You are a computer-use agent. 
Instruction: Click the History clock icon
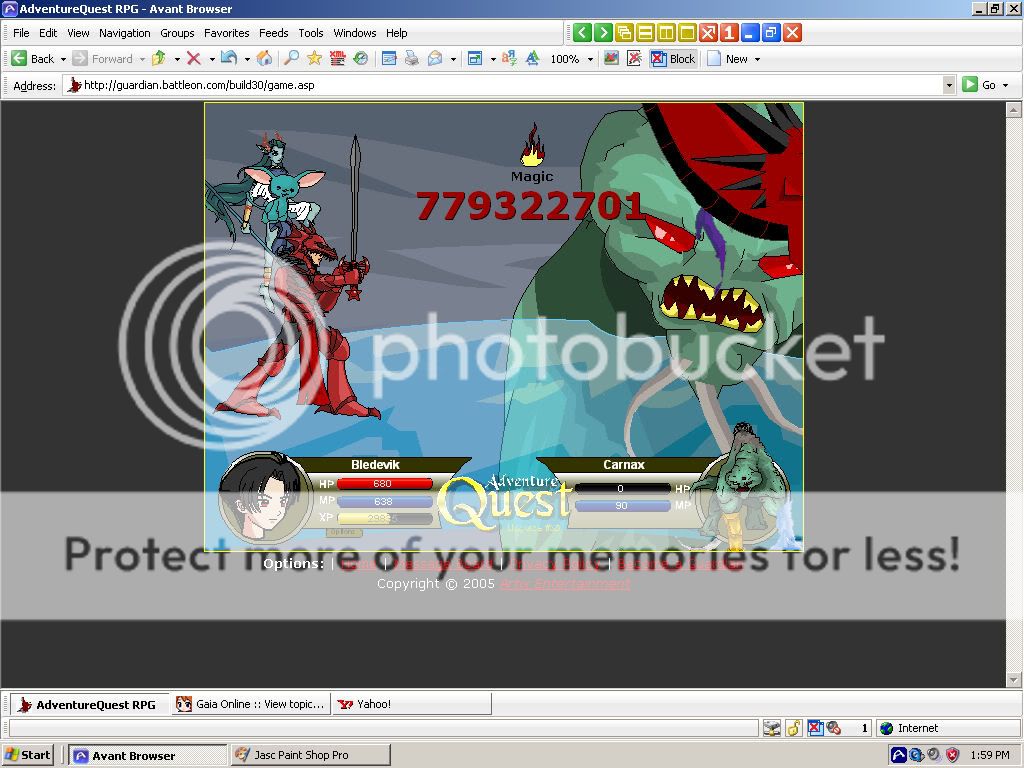point(360,59)
